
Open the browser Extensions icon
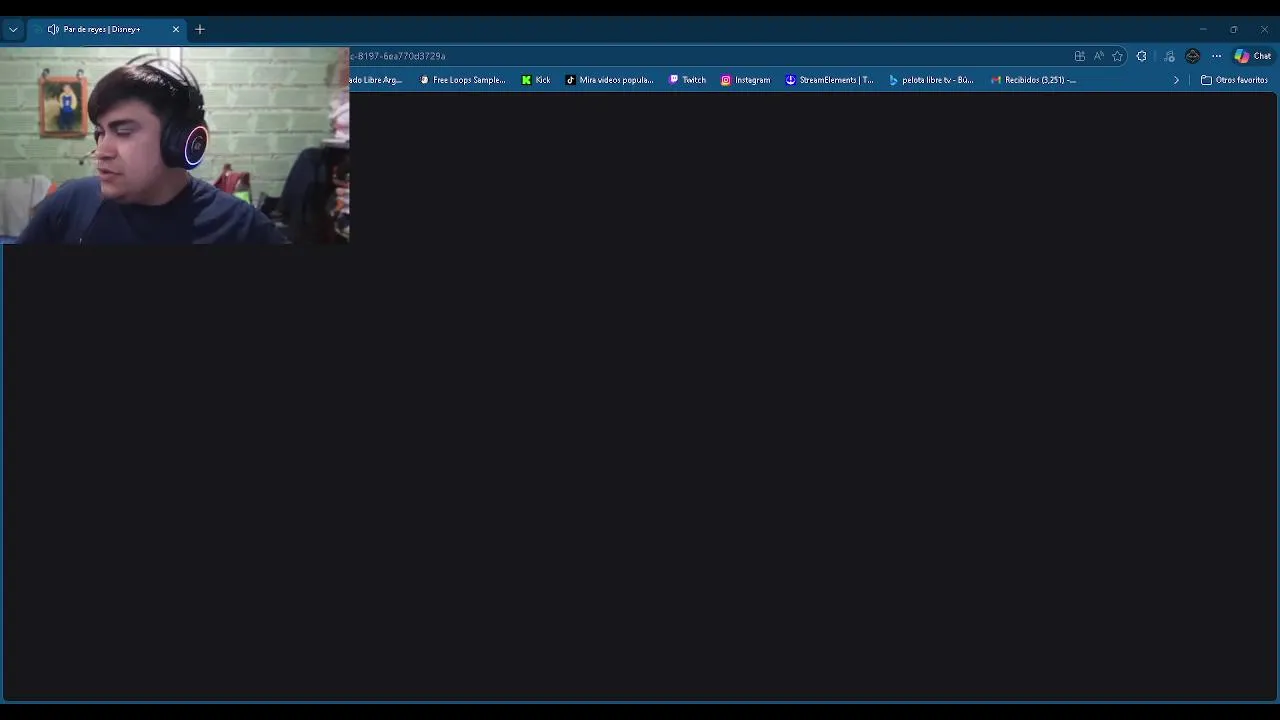pos(1142,56)
